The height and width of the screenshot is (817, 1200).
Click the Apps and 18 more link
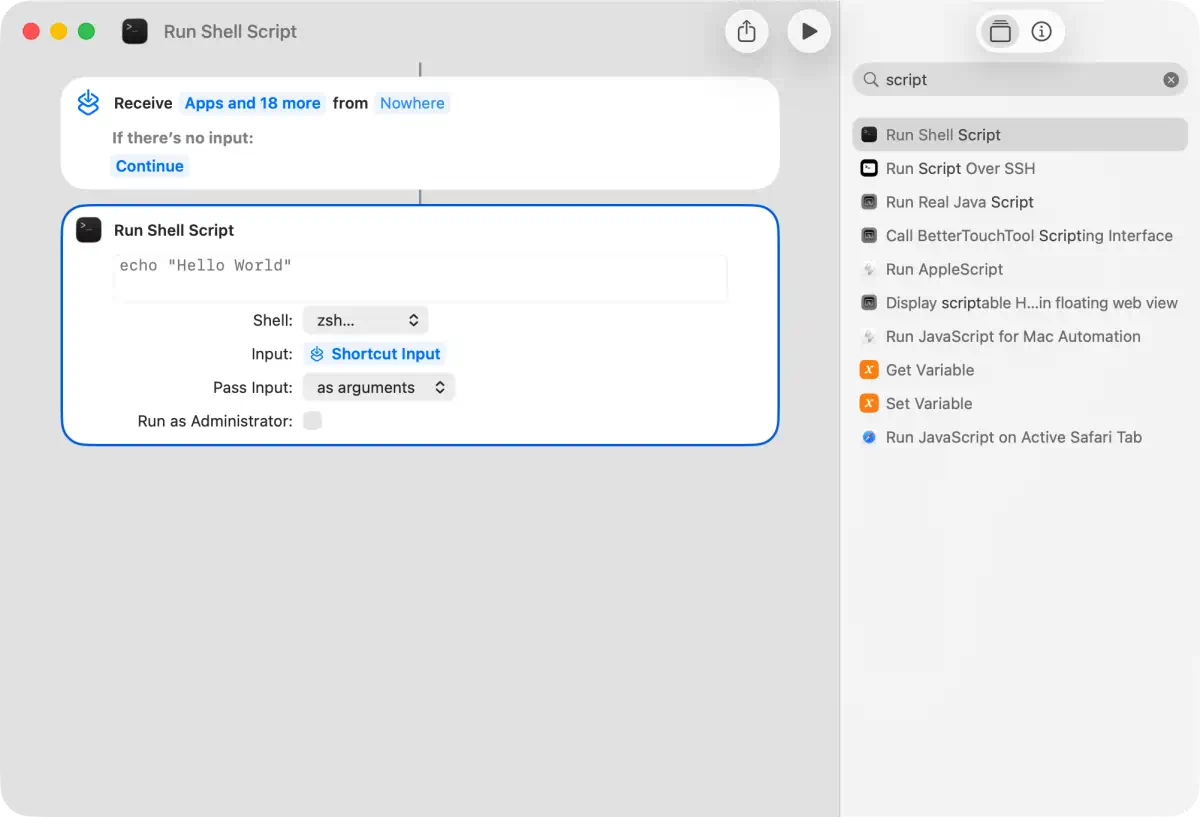tap(253, 103)
